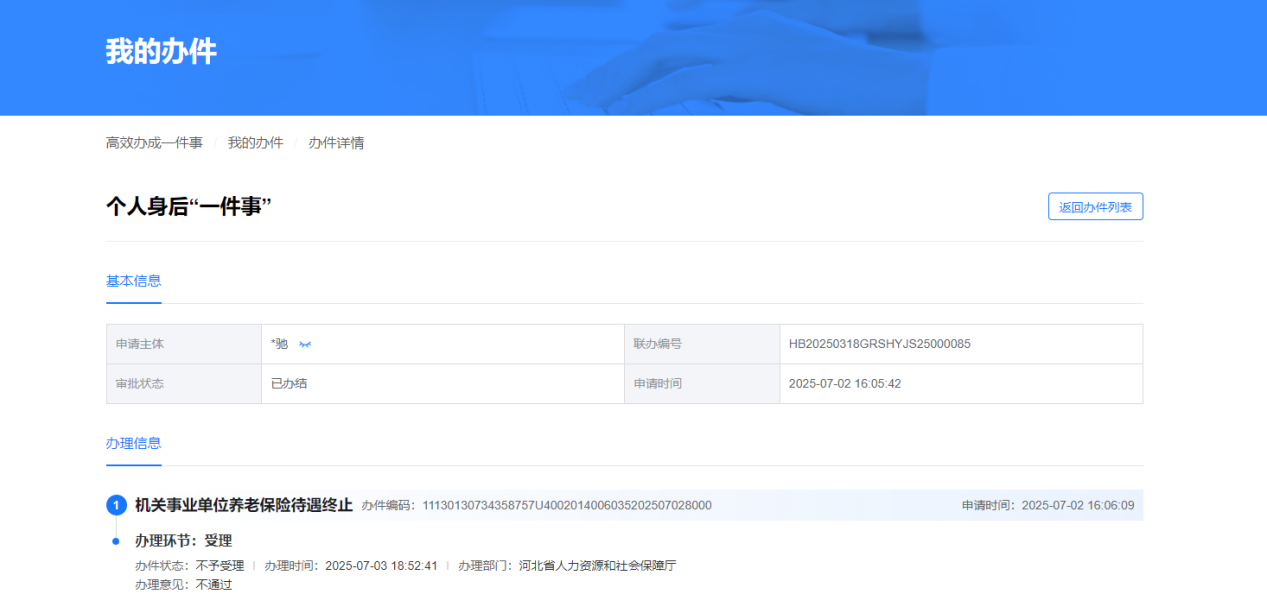
Task: Go to 我的办件 in the breadcrumb
Action: click(255, 143)
